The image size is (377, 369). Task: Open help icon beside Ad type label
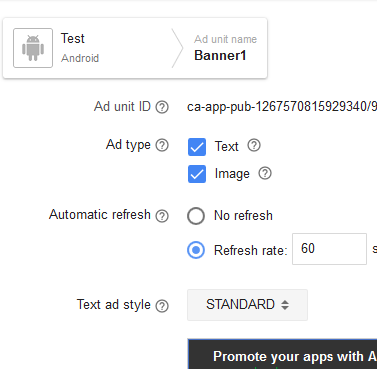click(162, 145)
